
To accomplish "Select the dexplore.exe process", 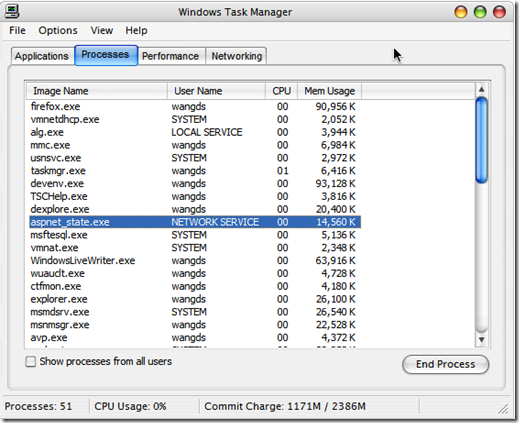I will pyautogui.click(x=195, y=209).
